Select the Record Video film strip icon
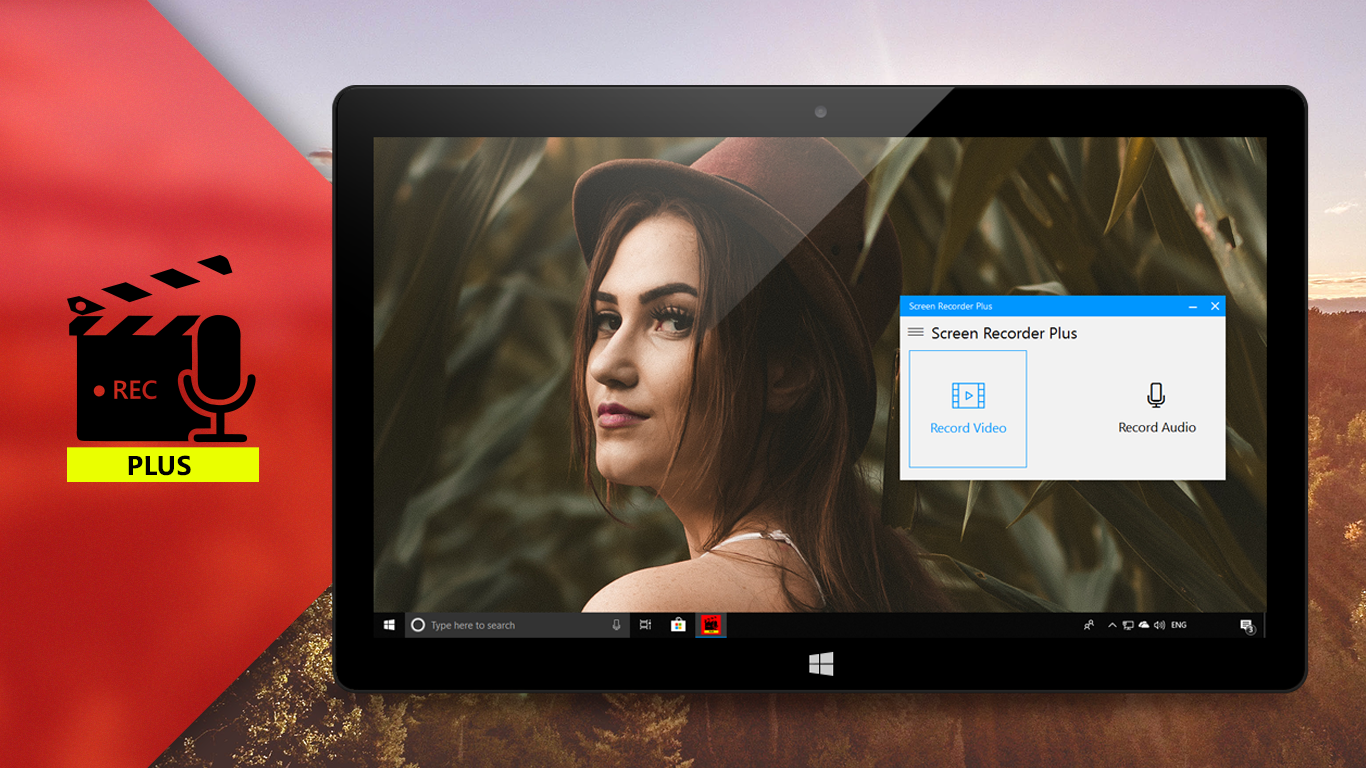 pyautogui.click(x=966, y=394)
